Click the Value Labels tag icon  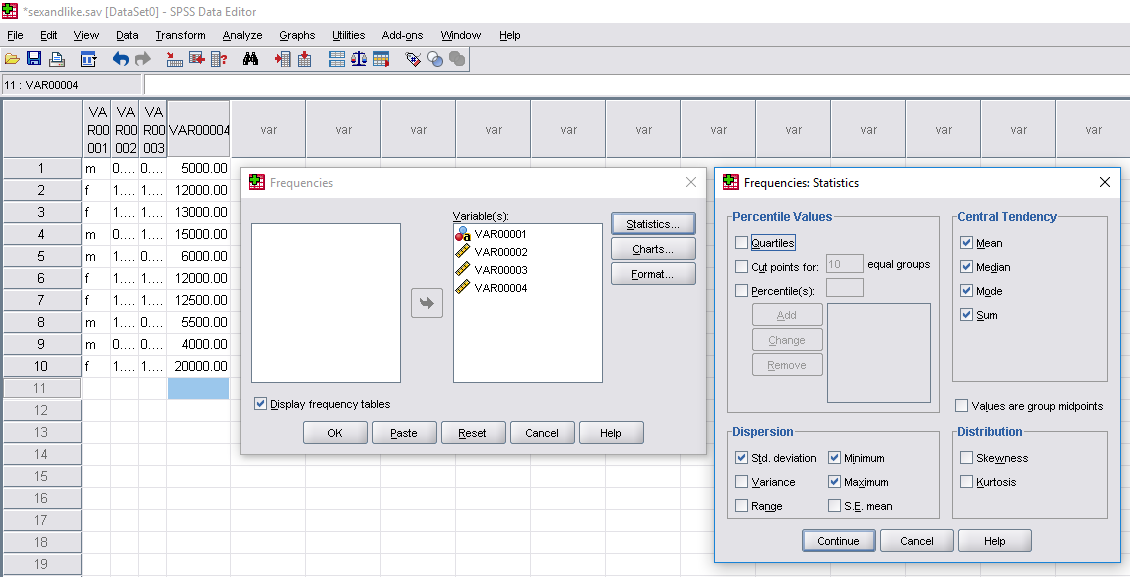(x=413, y=59)
